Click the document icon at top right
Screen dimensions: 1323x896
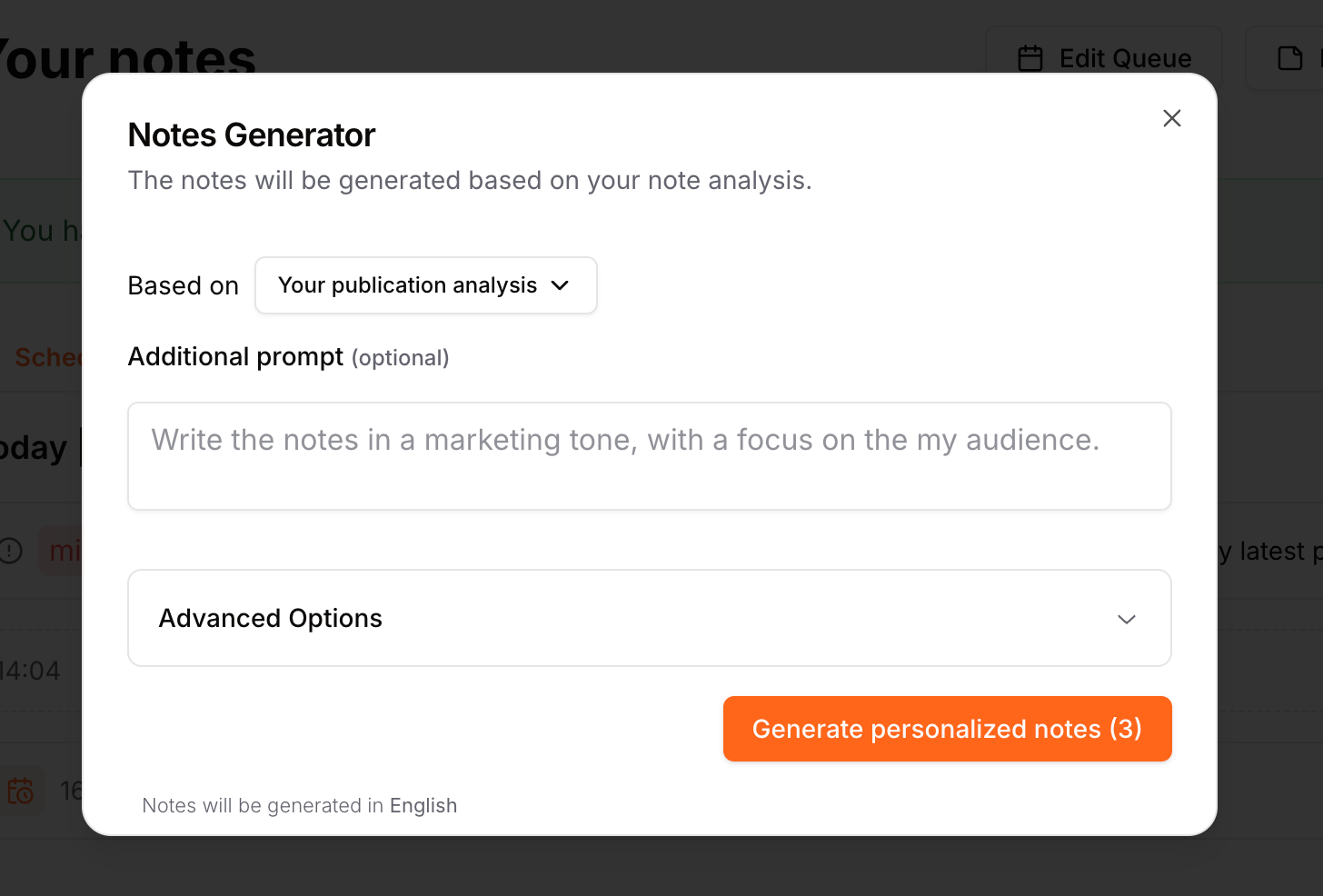[1289, 59]
